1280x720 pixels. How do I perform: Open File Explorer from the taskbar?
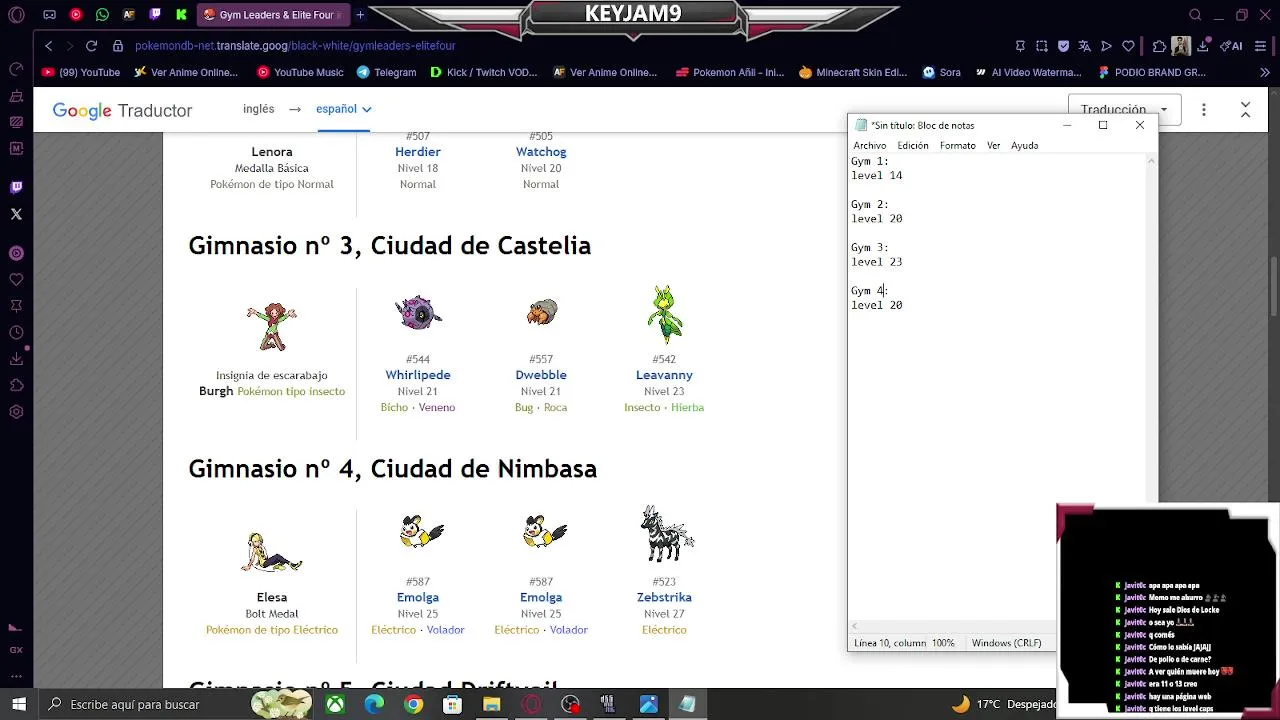[x=491, y=704]
